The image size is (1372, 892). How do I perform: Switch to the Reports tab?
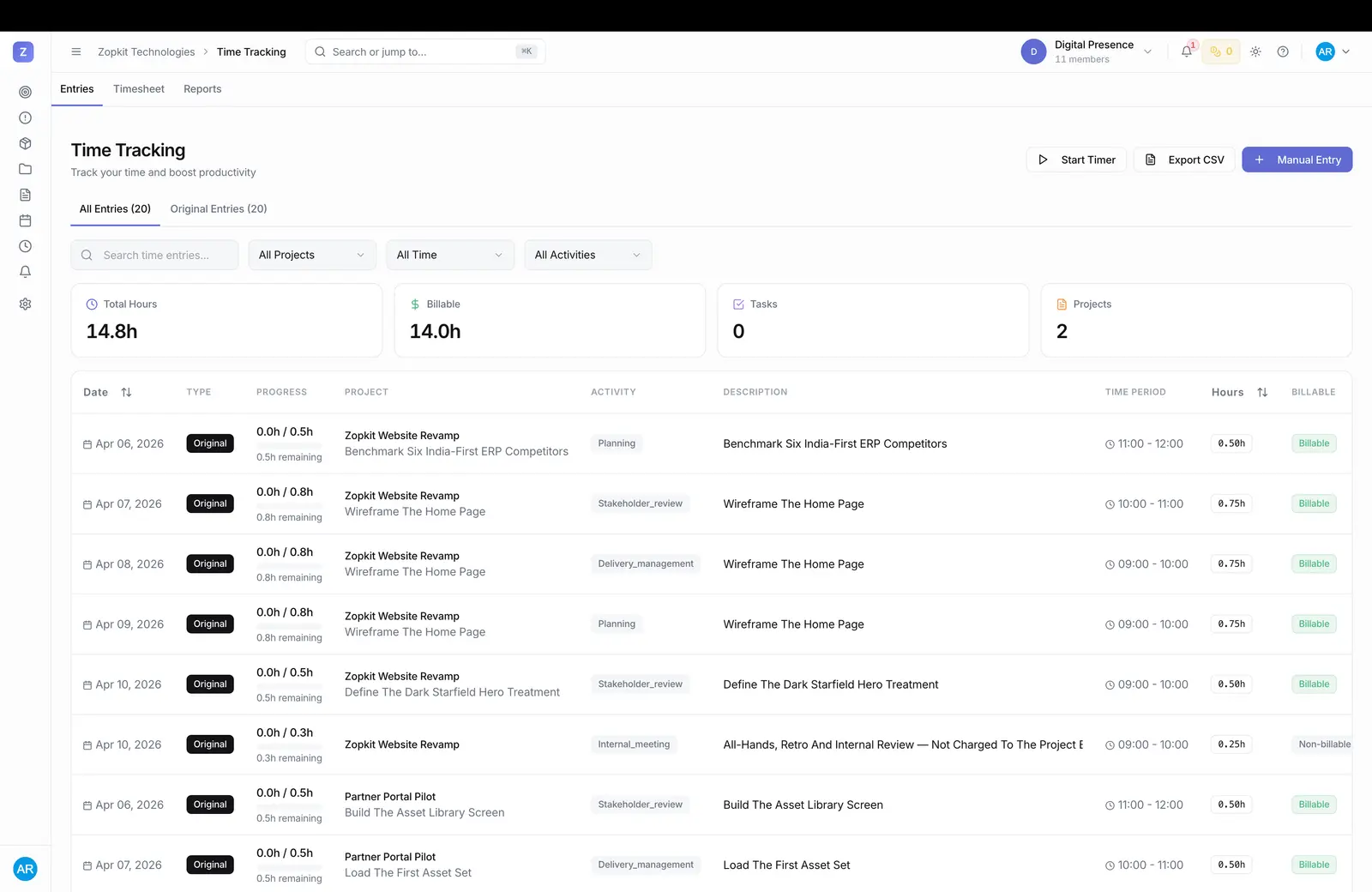[202, 89]
